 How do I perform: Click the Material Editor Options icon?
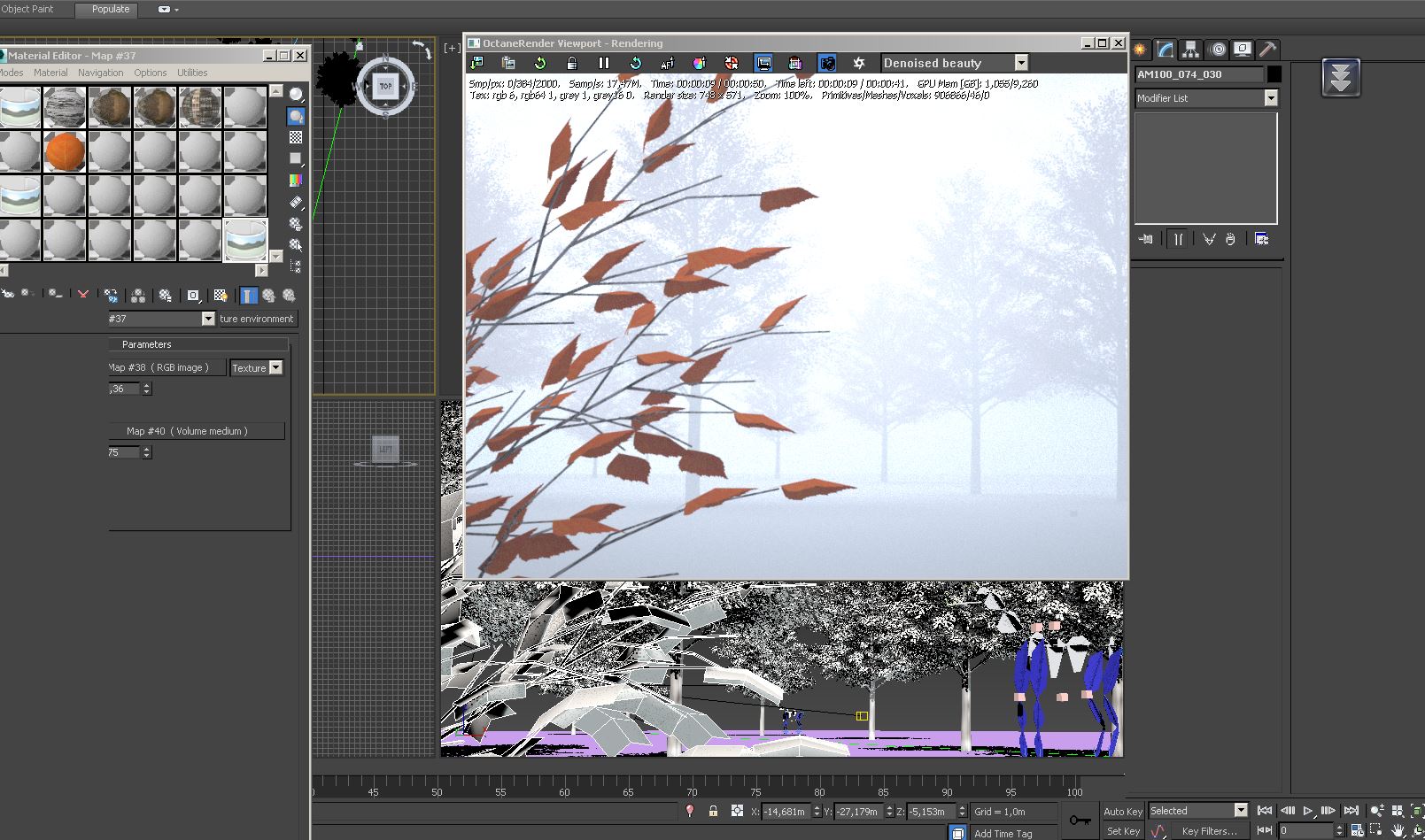296,224
